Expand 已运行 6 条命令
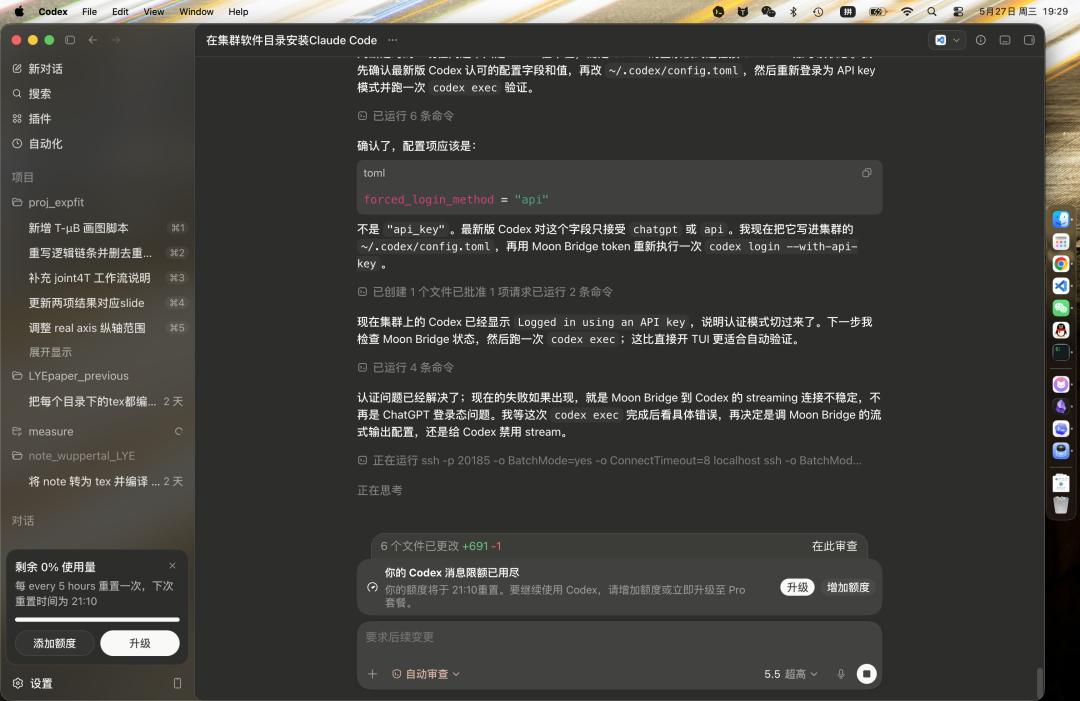Viewport: 1080px width, 701px height. pos(406,116)
